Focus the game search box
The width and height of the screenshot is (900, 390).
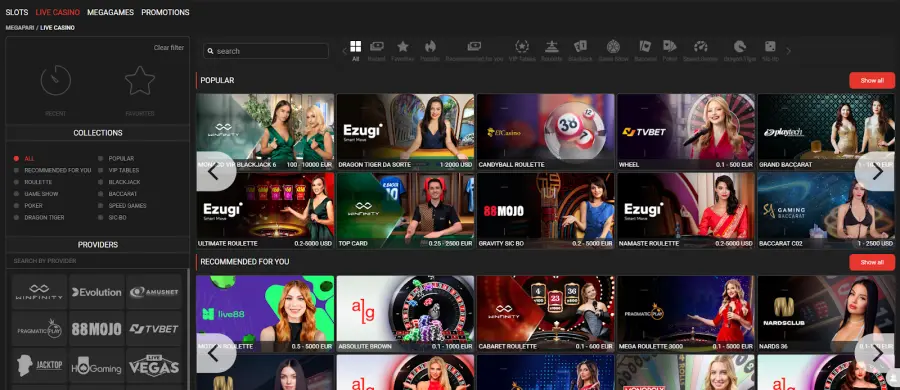coord(266,51)
